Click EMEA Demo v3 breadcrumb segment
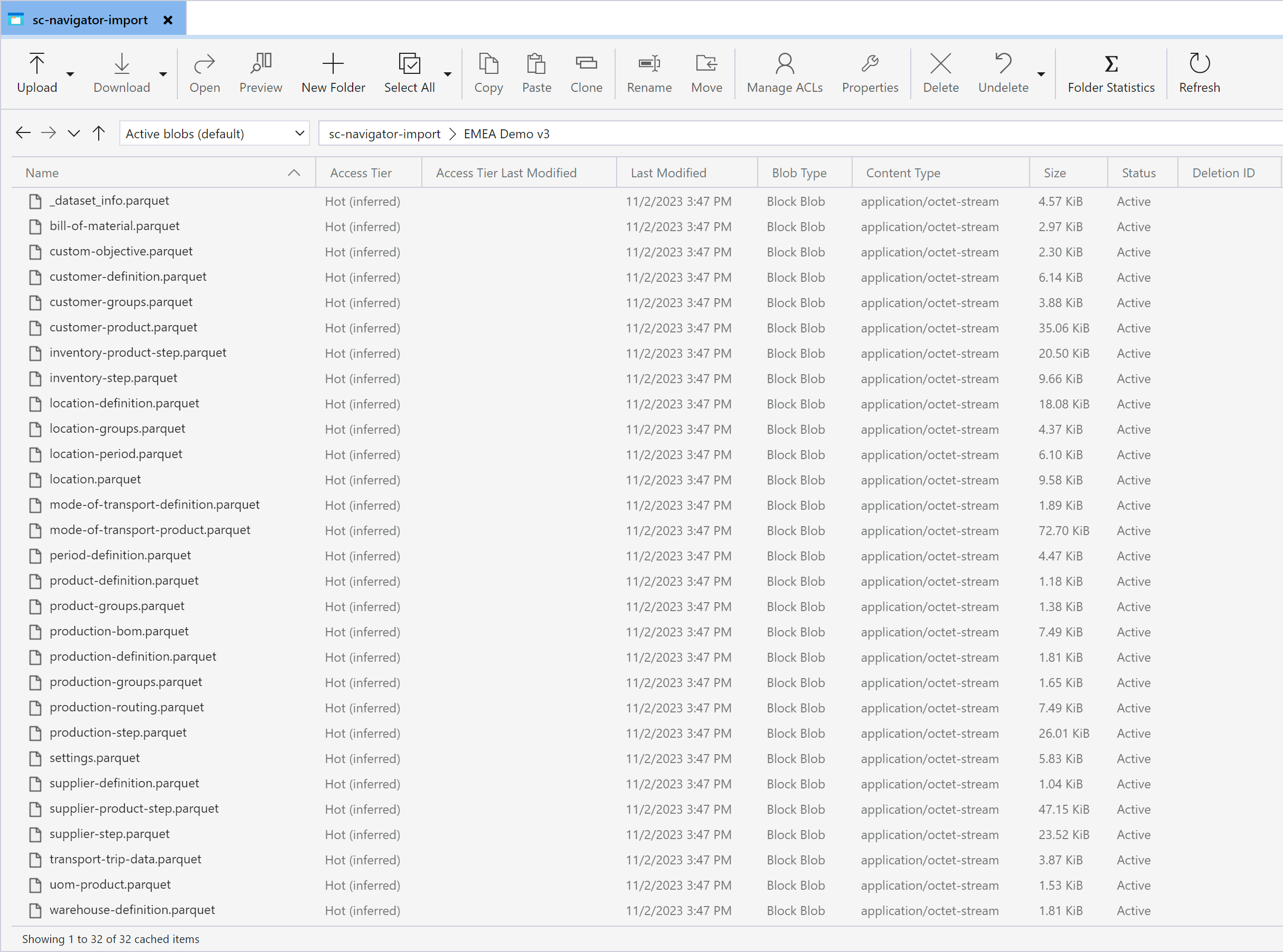This screenshot has width=1283, height=952. pos(506,134)
